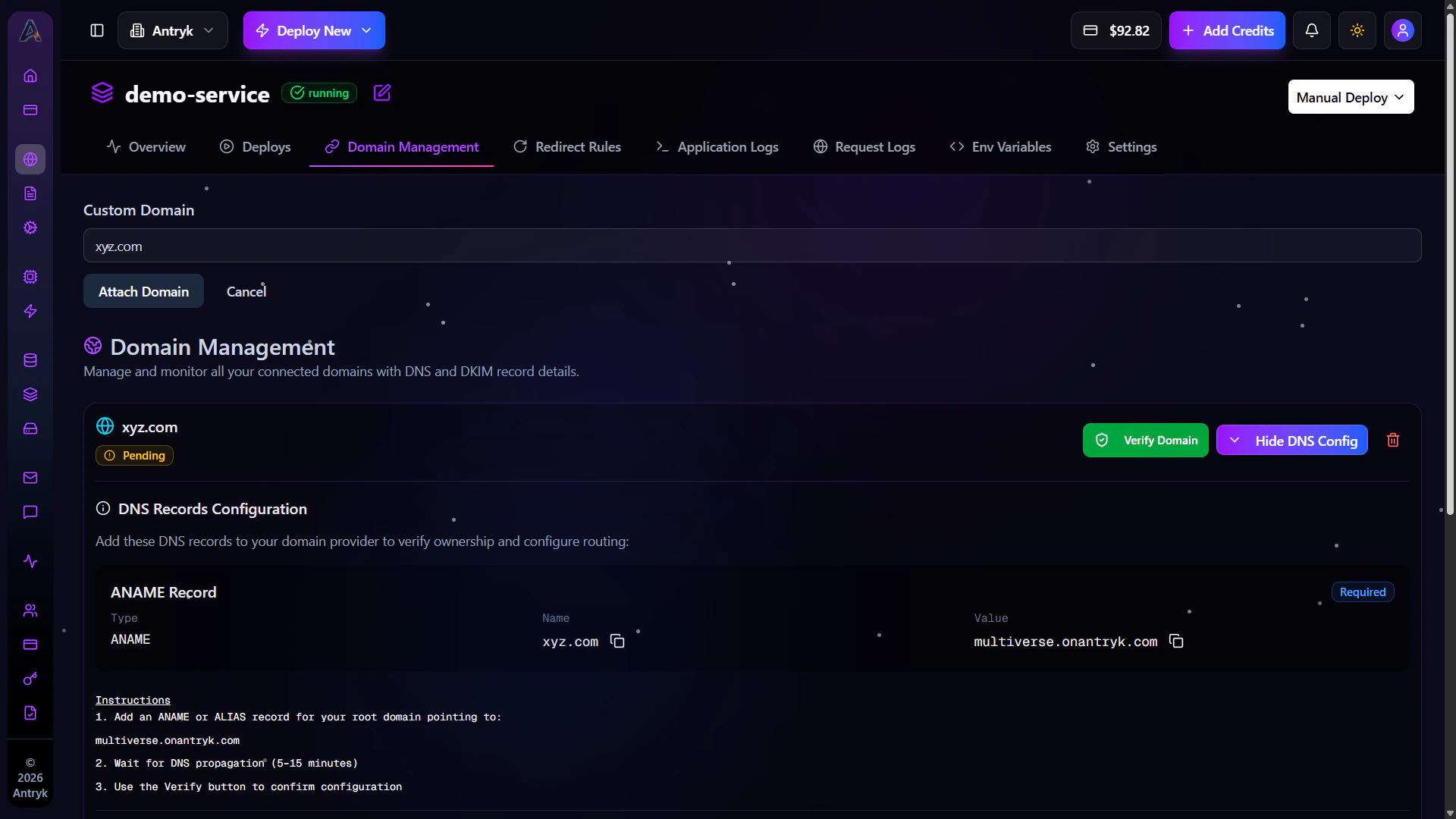Open the file checkmark icon in the sidebar

[x=30, y=713]
